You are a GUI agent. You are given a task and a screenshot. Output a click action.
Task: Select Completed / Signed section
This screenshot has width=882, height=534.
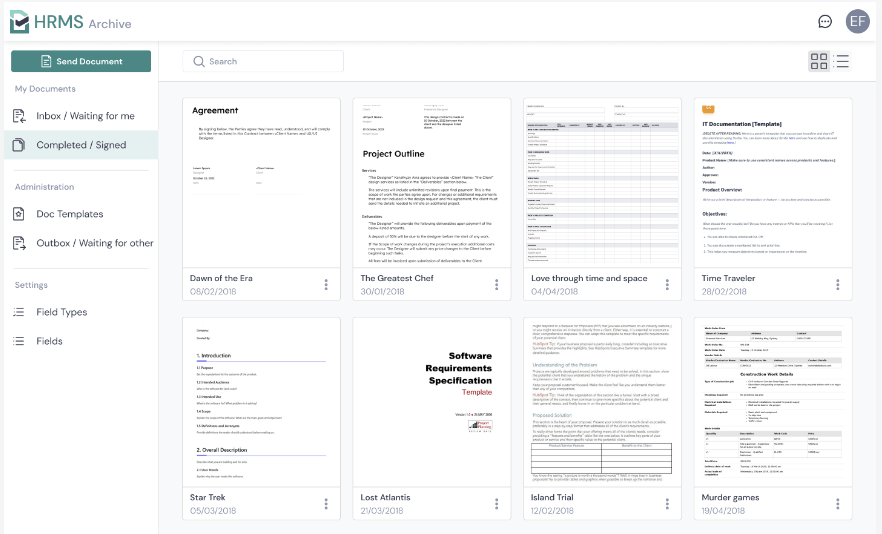tap(81, 145)
